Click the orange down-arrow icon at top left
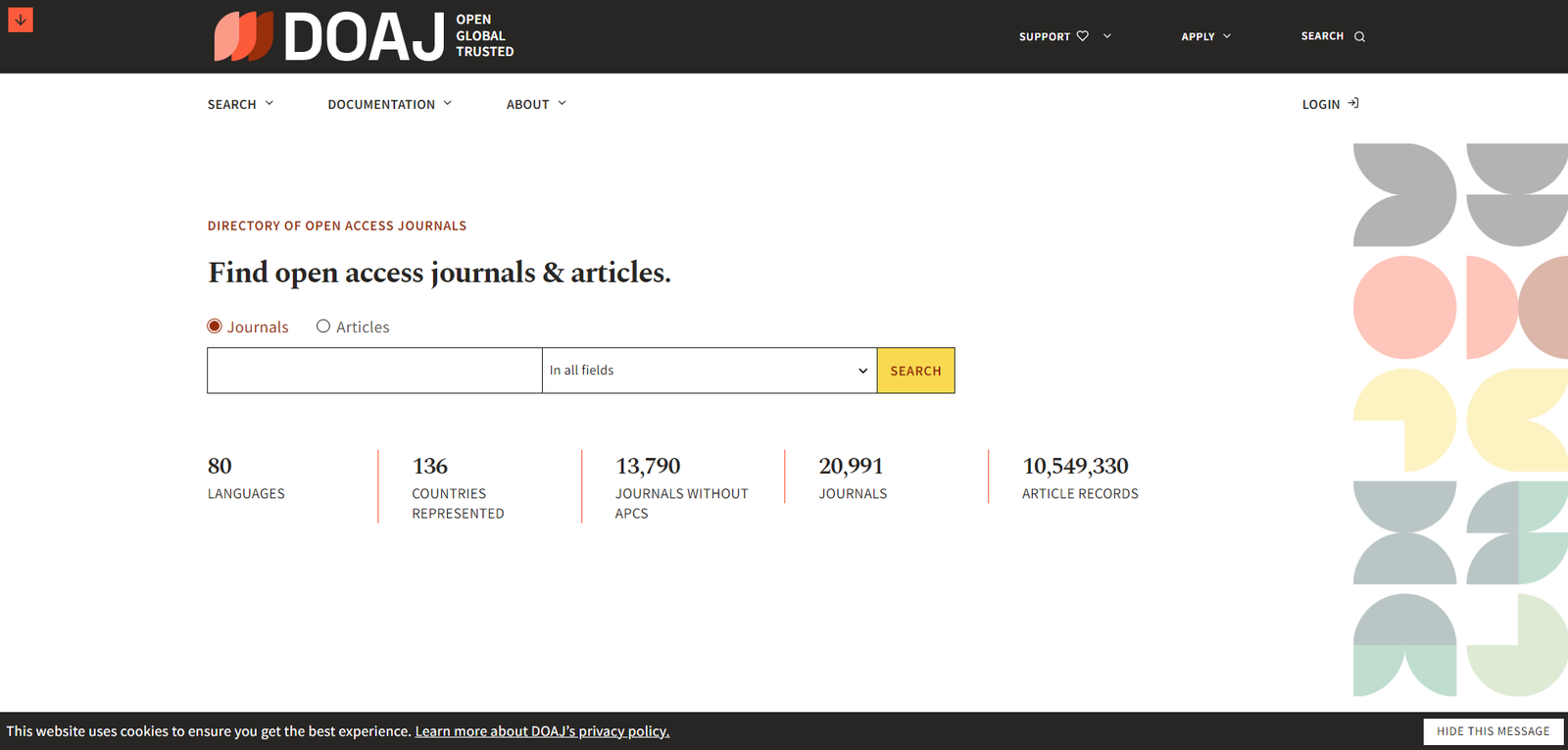This screenshot has width=1568, height=750. click(21, 20)
